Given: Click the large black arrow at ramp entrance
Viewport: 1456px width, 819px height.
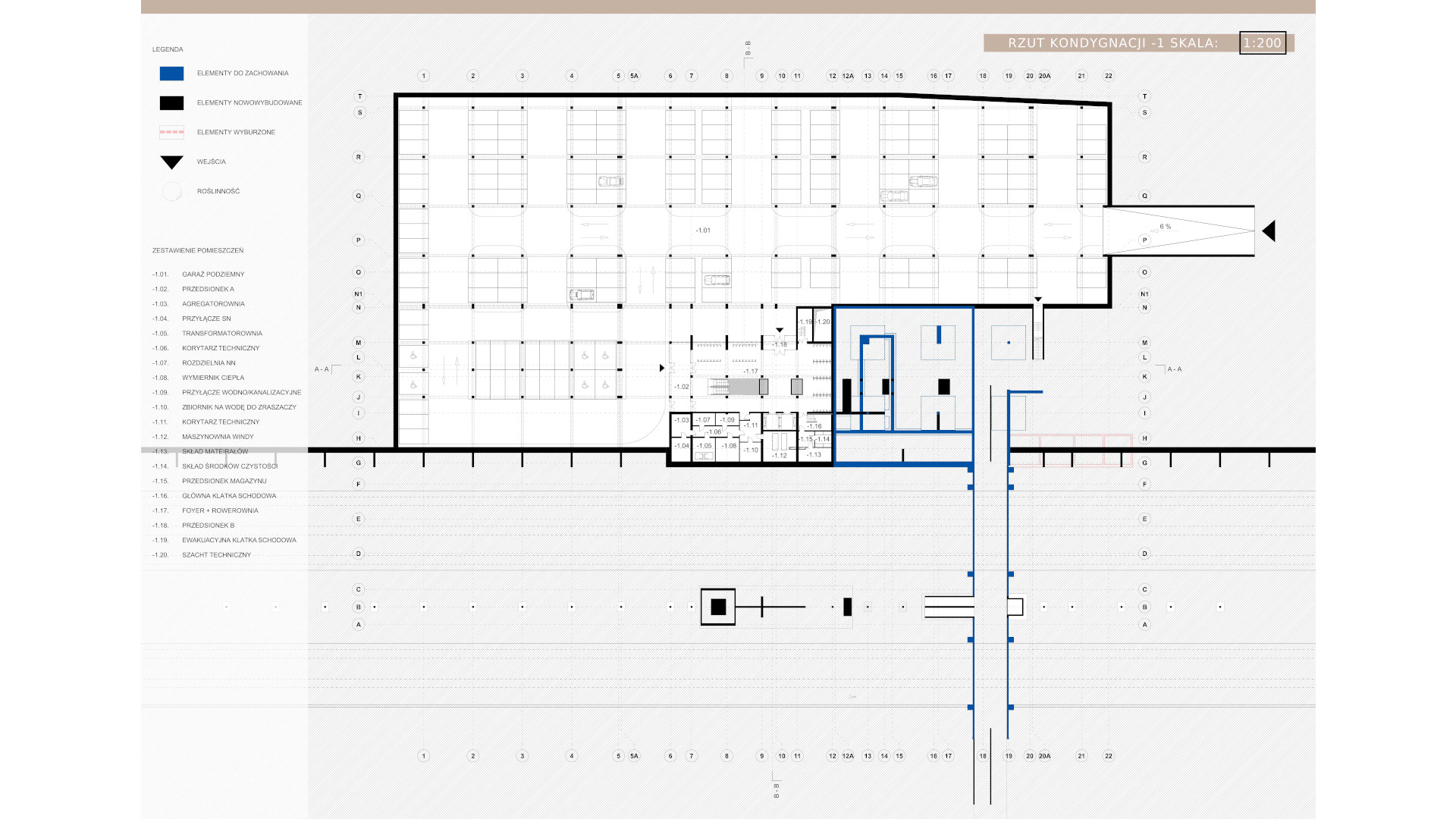Looking at the screenshot, I should 1268,231.
